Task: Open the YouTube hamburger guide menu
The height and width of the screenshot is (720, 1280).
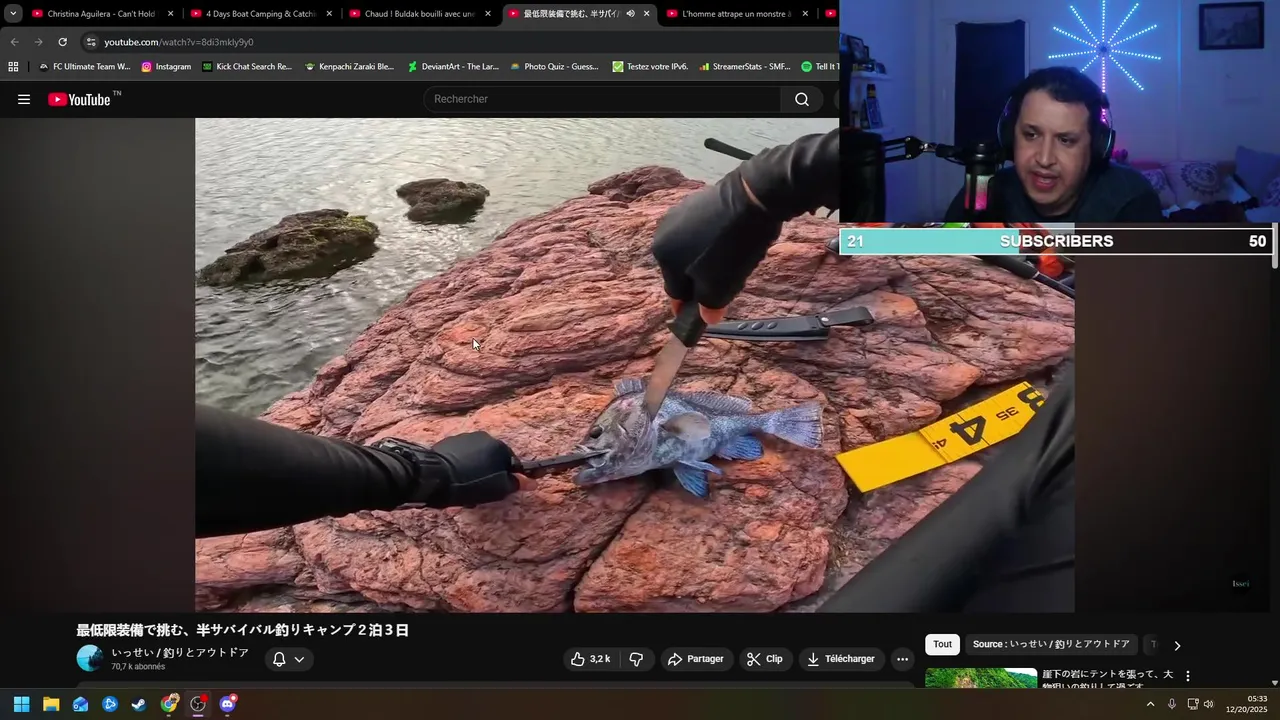Action: pyautogui.click(x=24, y=99)
